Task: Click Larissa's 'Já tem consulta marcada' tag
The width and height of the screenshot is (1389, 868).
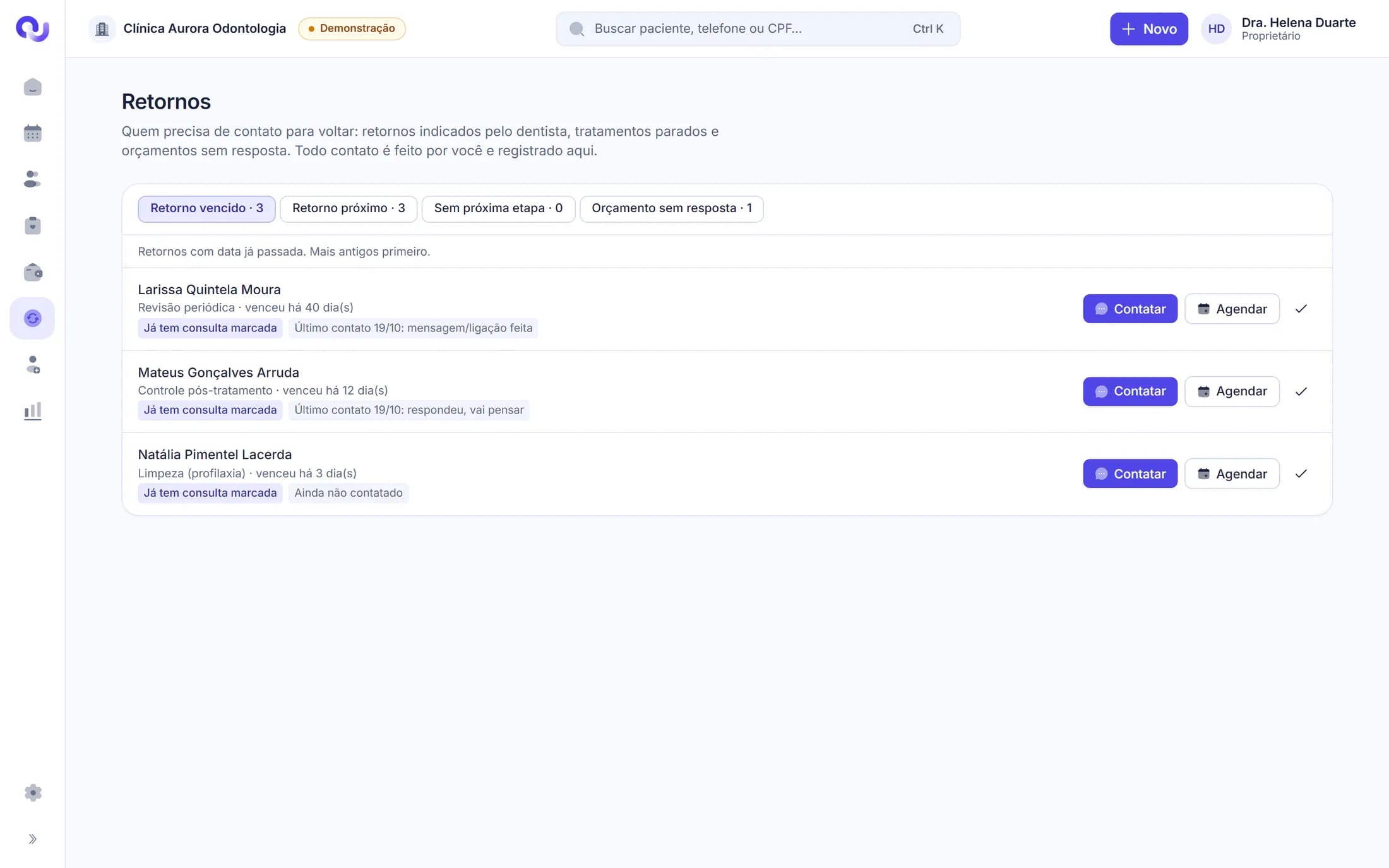Action: coord(210,328)
